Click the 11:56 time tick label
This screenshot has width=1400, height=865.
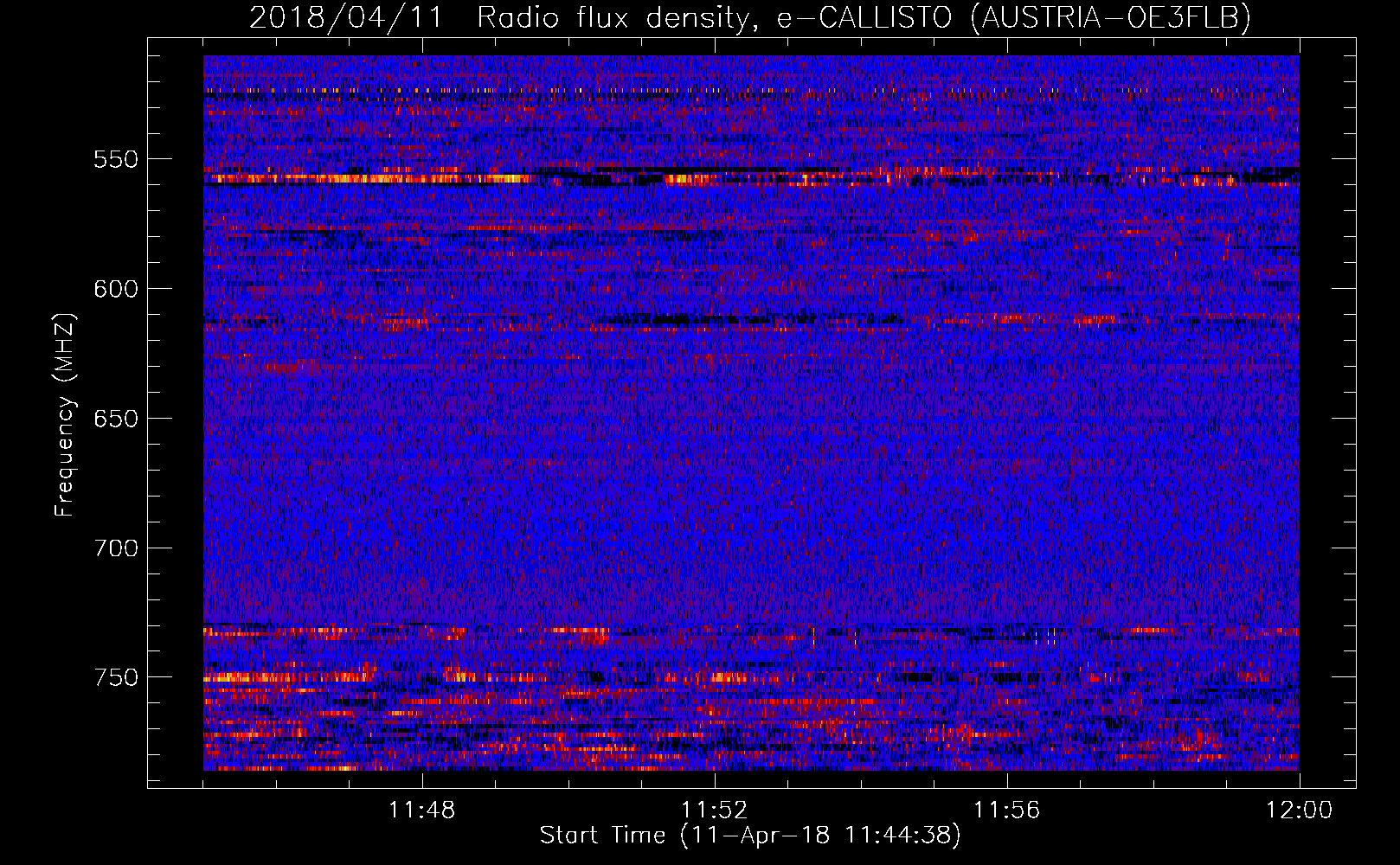pyautogui.click(x=1007, y=811)
